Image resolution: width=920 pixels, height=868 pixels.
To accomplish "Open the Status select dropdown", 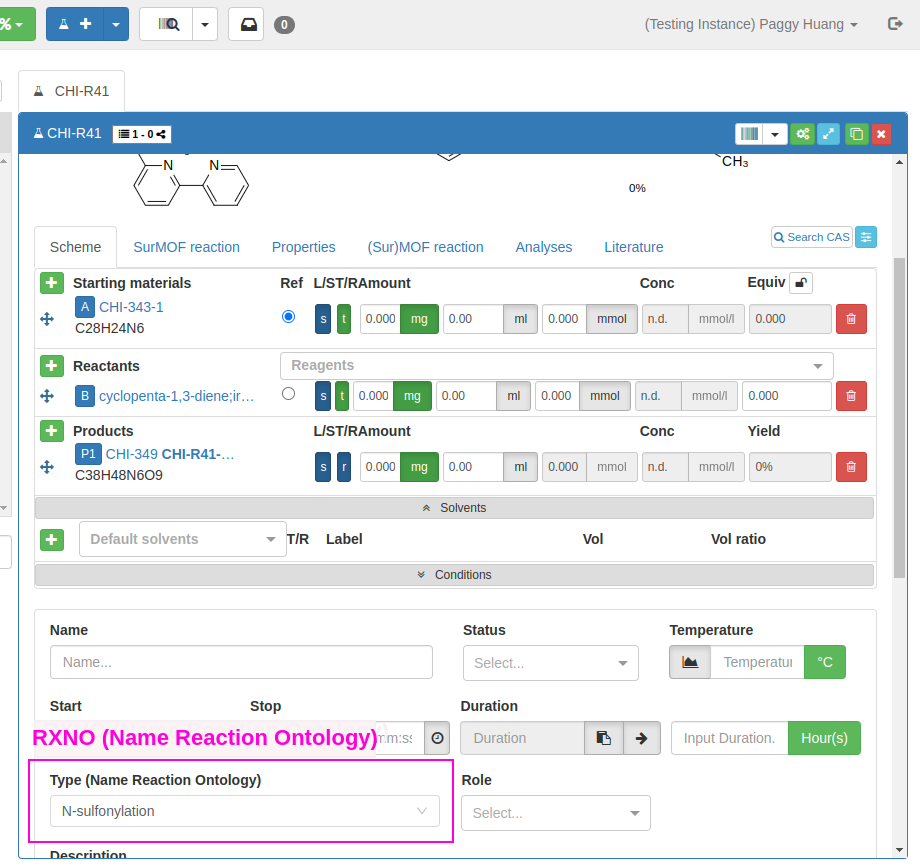I will tap(550, 663).
